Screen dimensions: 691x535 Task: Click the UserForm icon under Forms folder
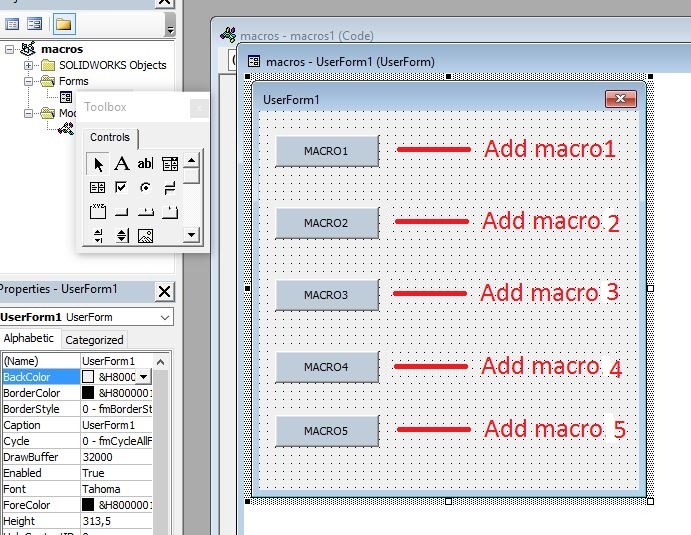point(66,97)
